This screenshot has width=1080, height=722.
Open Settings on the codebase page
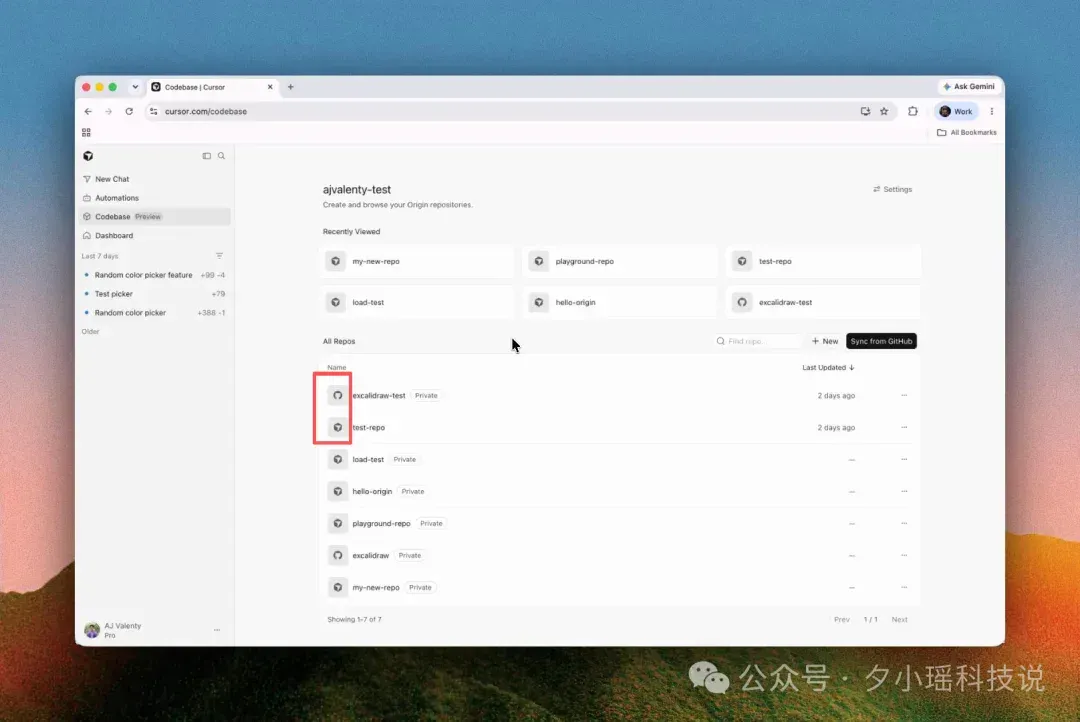pos(893,189)
